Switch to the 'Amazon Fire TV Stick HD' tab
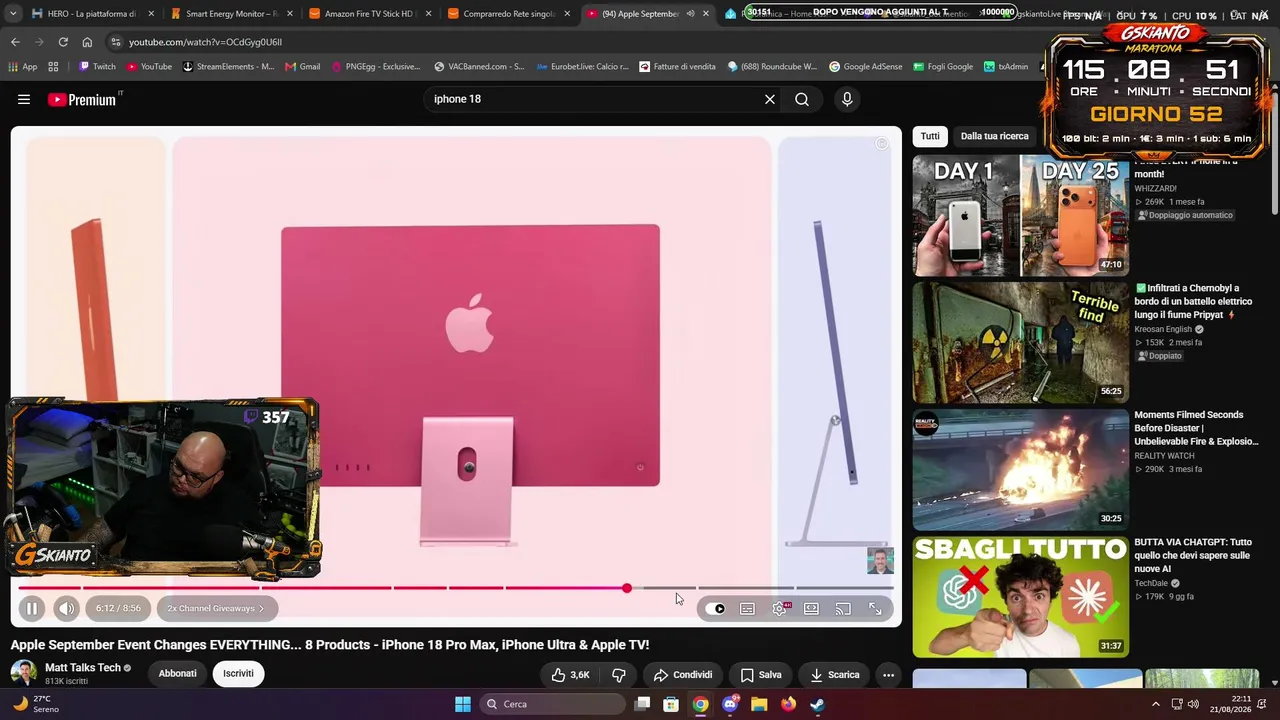This screenshot has width=1280, height=720. tap(369, 14)
